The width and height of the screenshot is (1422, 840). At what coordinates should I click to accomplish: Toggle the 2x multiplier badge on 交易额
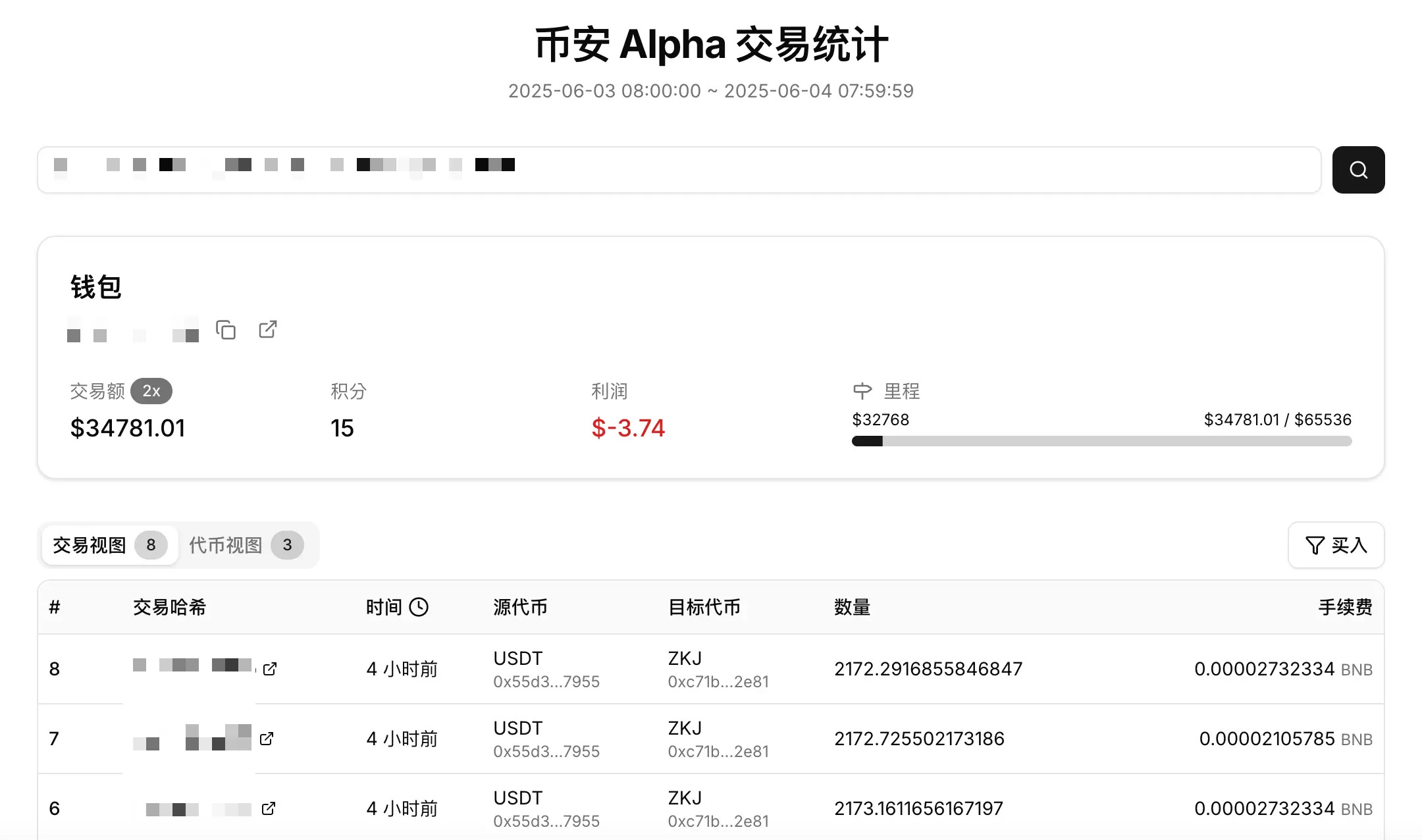click(153, 391)
